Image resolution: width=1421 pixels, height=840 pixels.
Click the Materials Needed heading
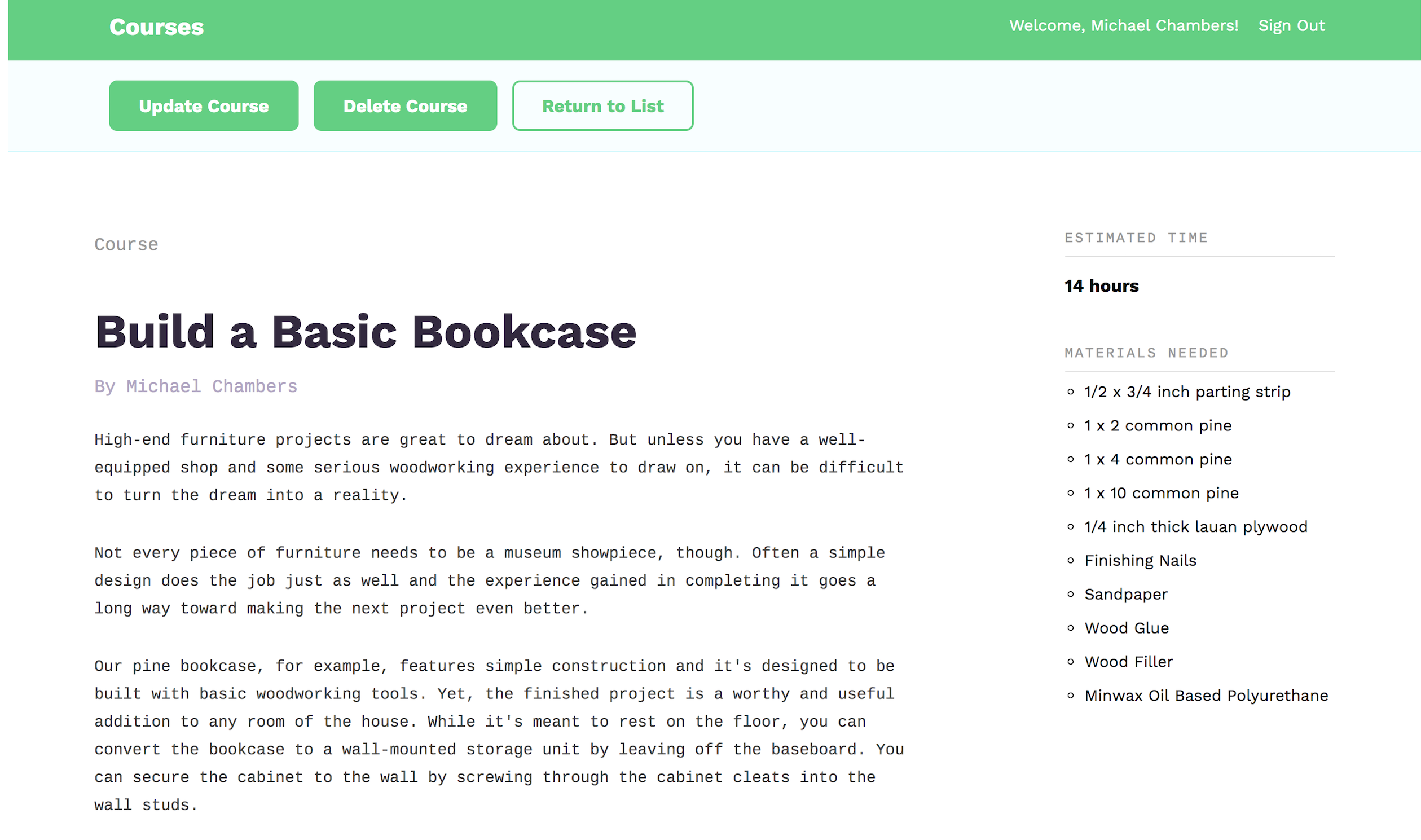tap(1146, 353)
